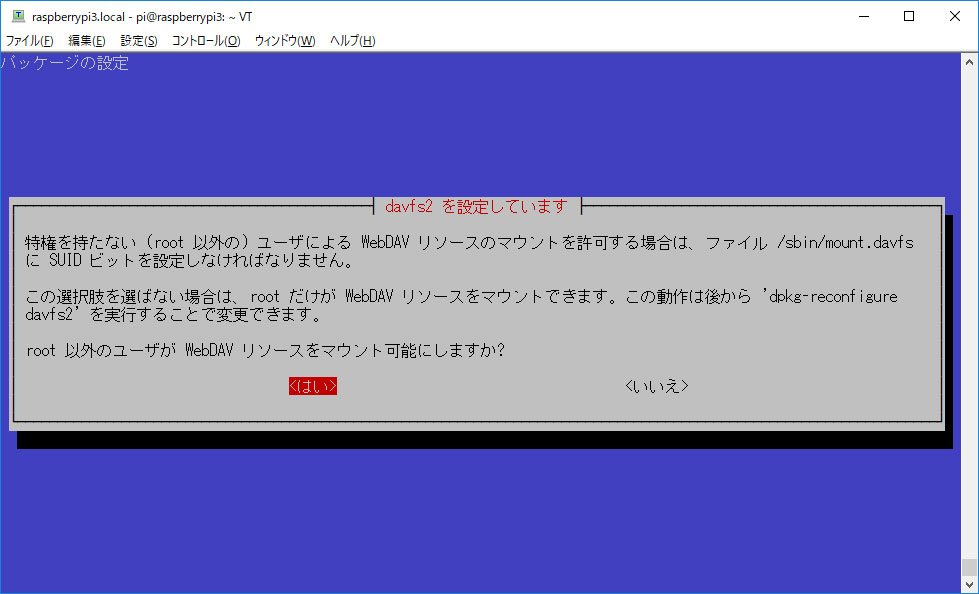Click the window title 'raspberrypi3.local'

pos(78,17)
